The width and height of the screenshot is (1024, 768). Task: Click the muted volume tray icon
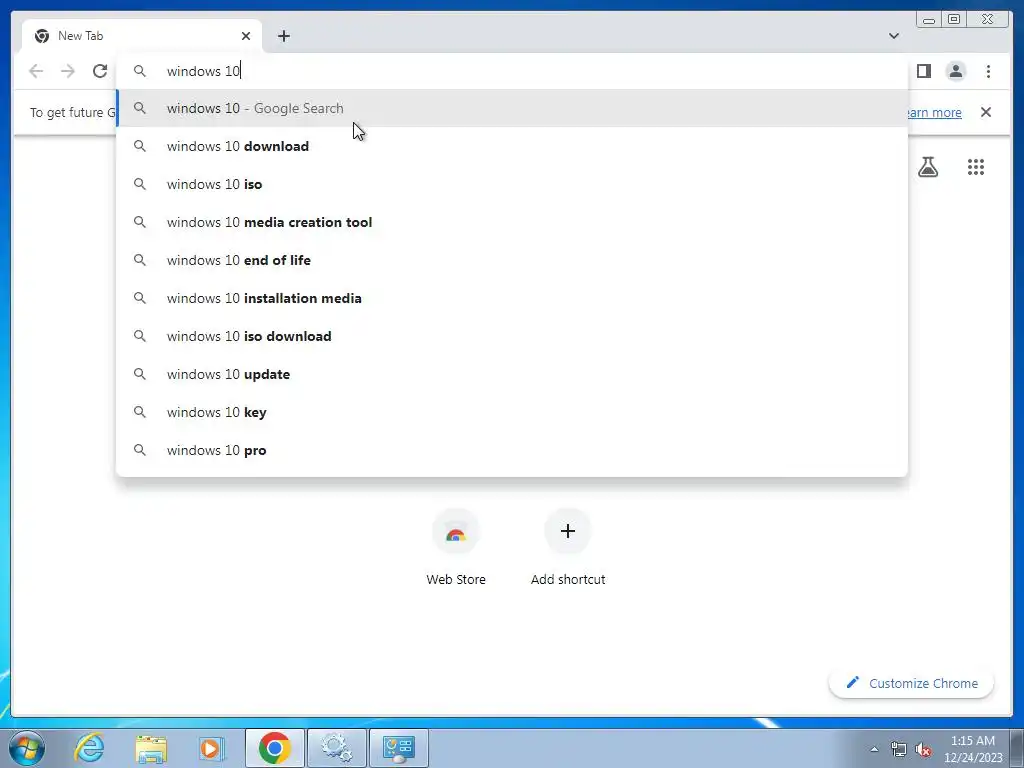pyautogui.click(x=923, y=749)
